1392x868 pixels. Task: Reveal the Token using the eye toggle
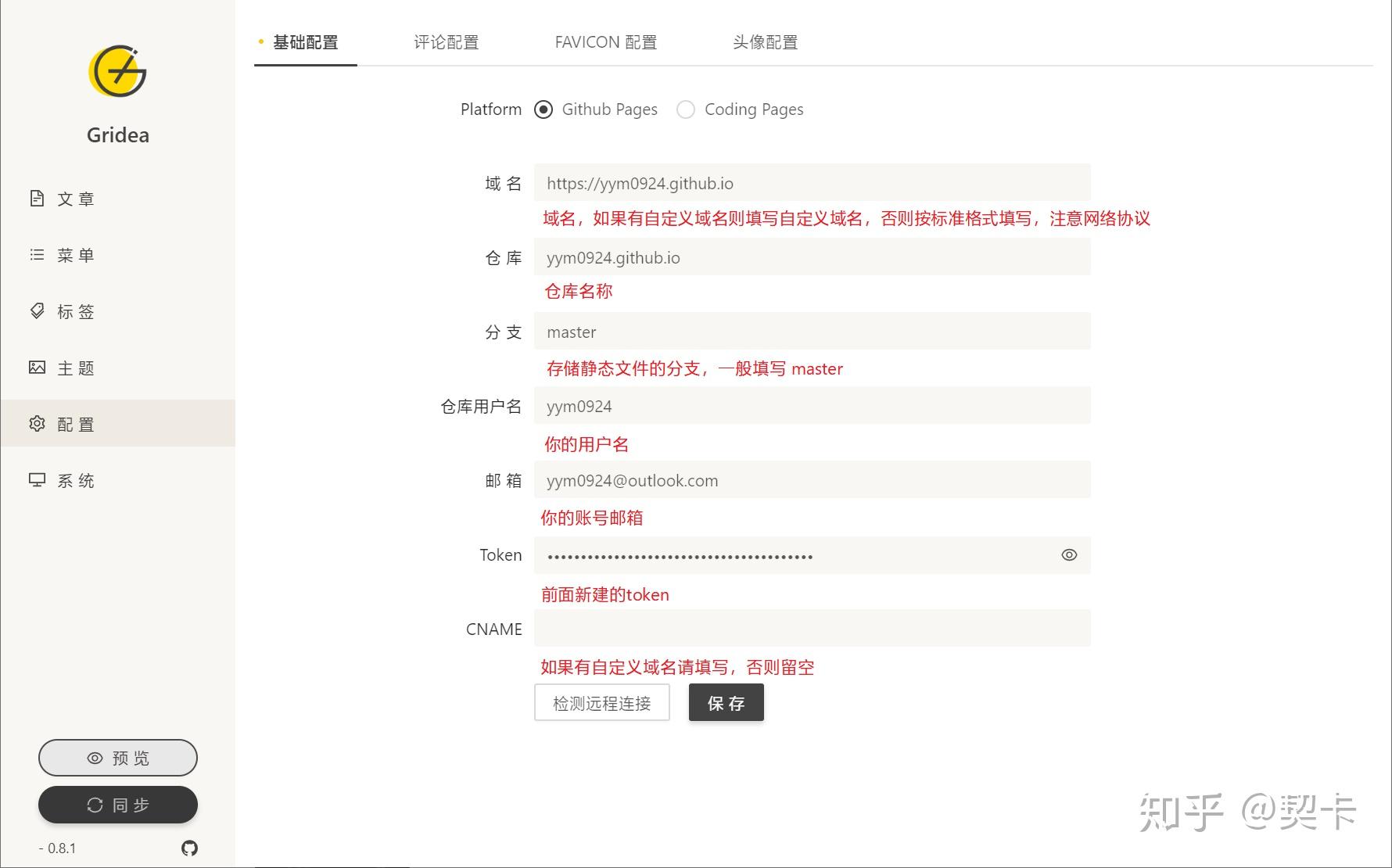[1068, 554]
